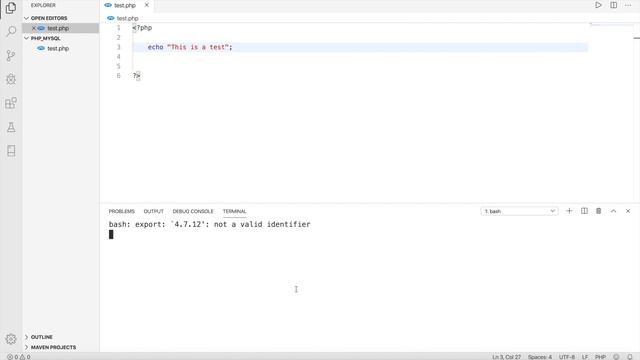640x360 pixels.
Task: Open the Source Control view
Action: tap(11, 56)
